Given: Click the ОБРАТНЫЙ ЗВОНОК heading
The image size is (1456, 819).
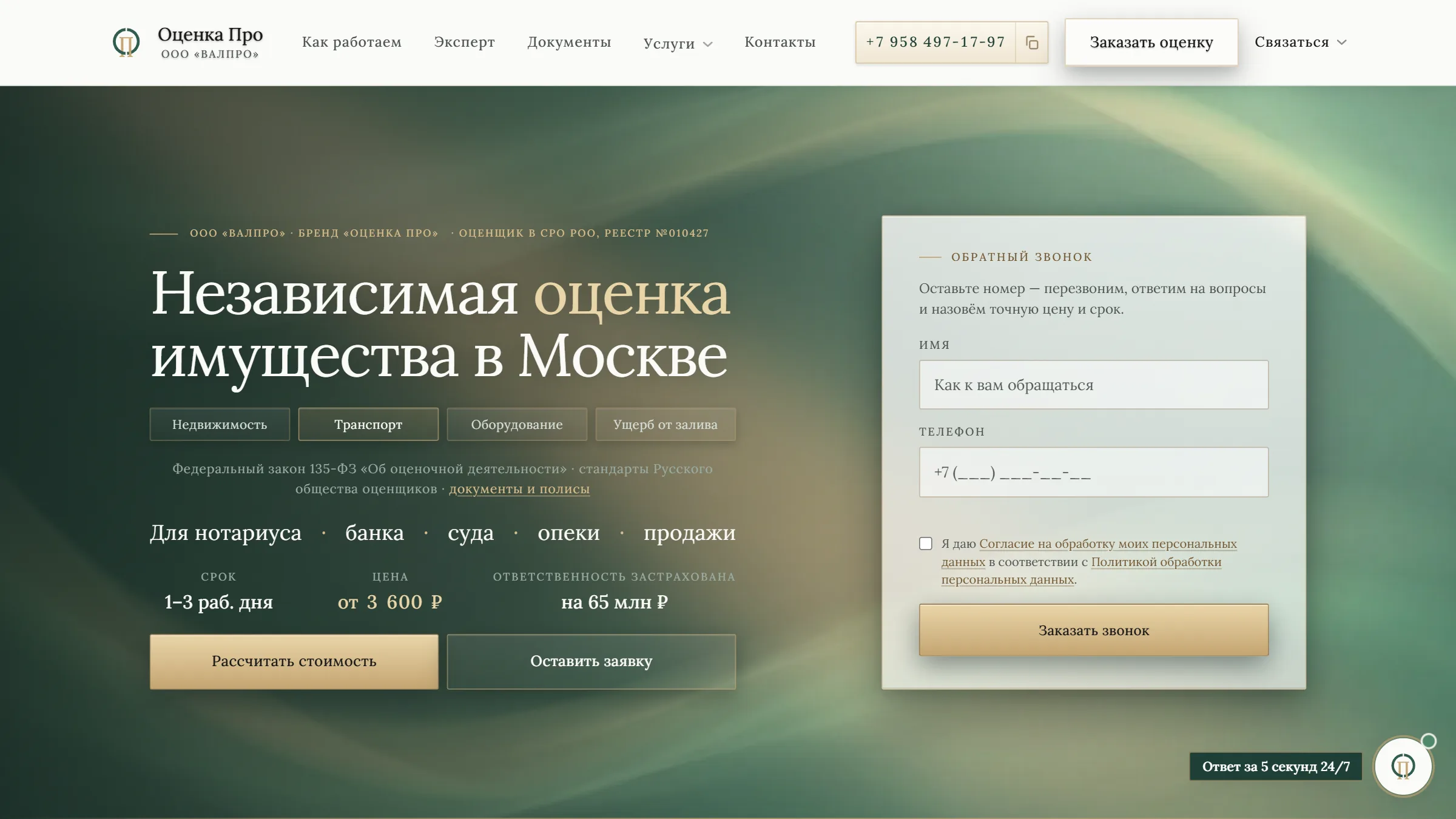Looking at the screenshot, I should [x=1022, y=257].
